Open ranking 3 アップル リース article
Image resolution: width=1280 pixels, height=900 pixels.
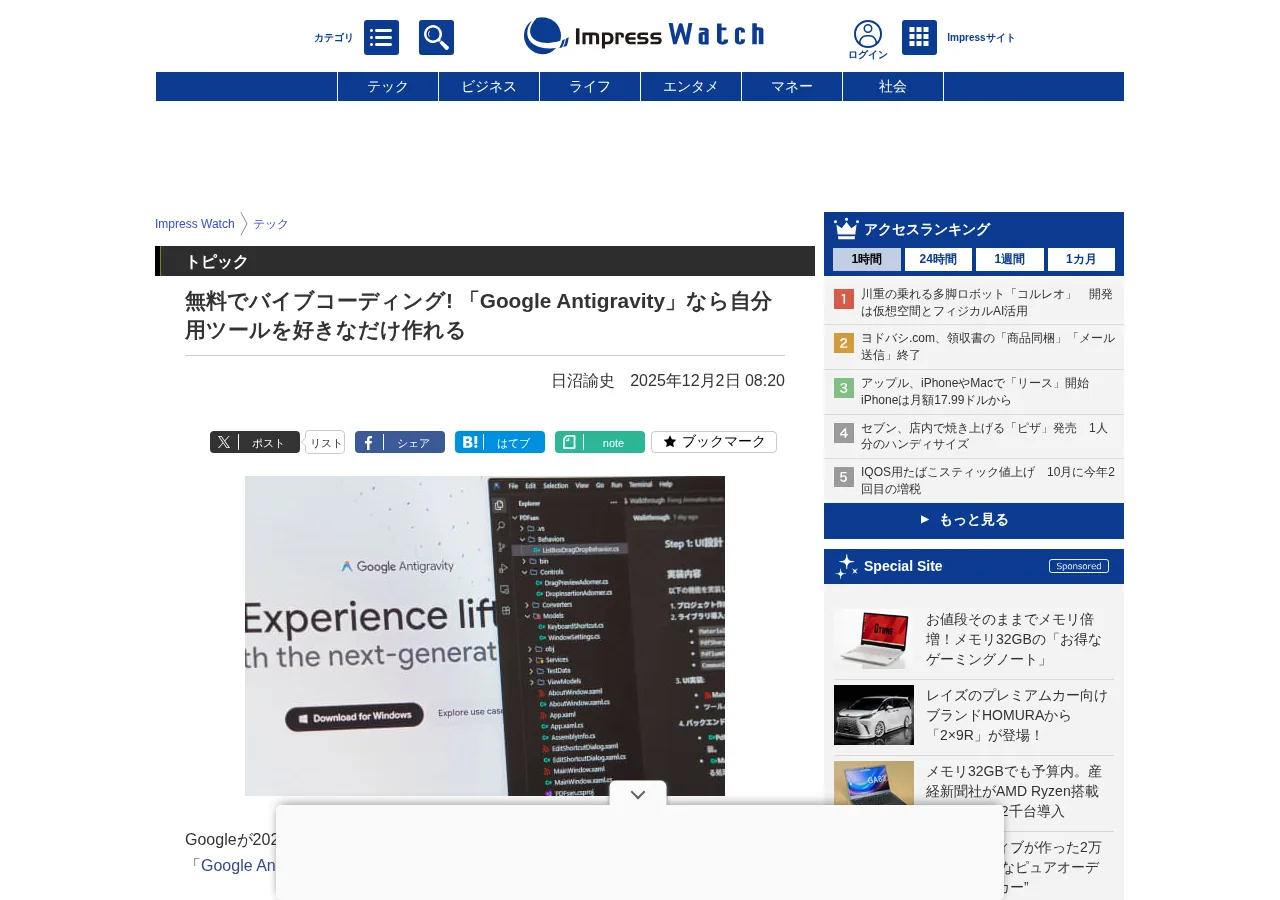coord(974,392)
